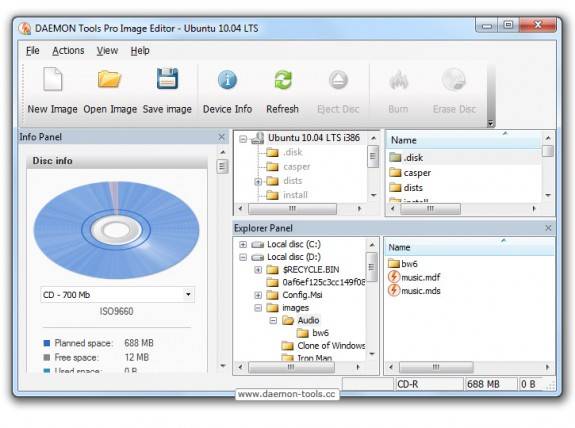Click CD-R status bar entry

[429, 384]
